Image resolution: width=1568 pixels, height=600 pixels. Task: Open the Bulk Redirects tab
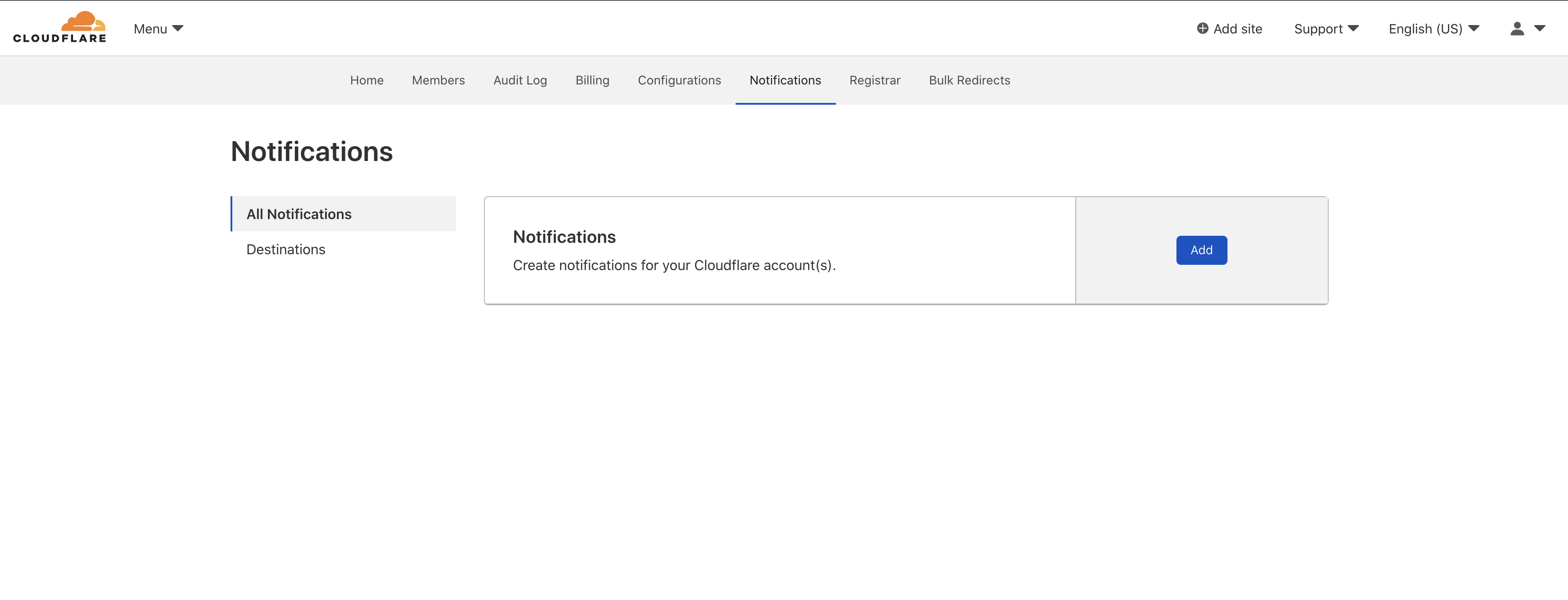coord(969,80)
